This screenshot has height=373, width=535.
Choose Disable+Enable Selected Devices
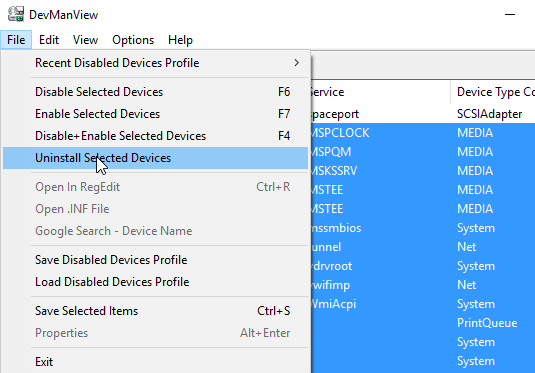pyautogui.click(x=155, y=136)
